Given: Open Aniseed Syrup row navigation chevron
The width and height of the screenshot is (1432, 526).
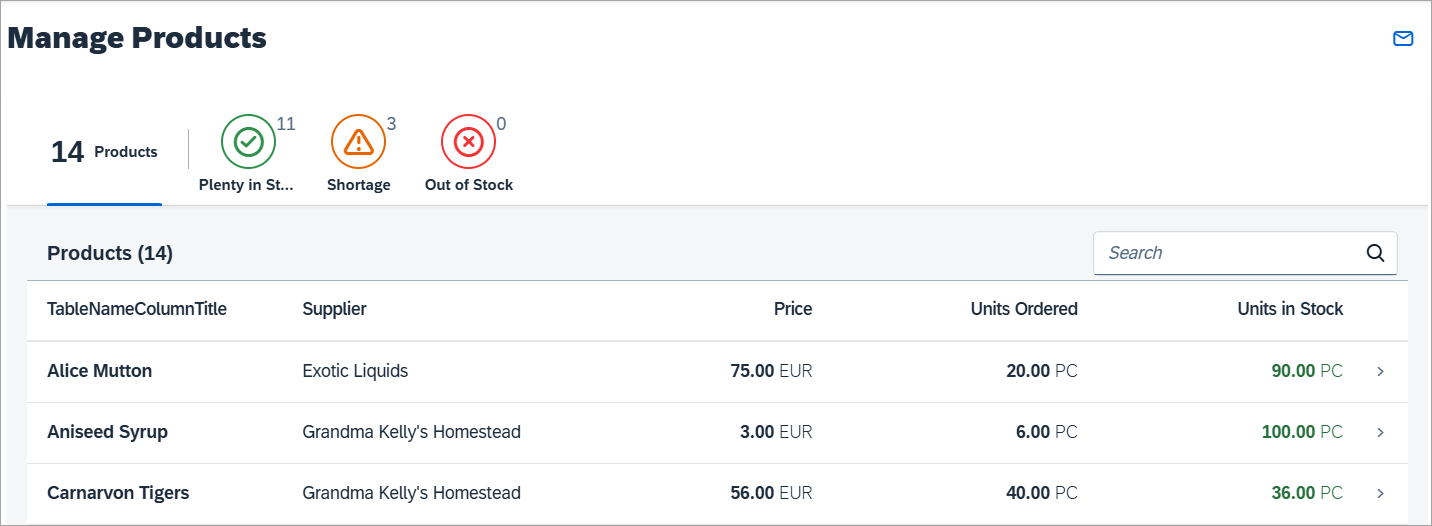Looking at the screenshot, I should click(x=1380, y=432).
